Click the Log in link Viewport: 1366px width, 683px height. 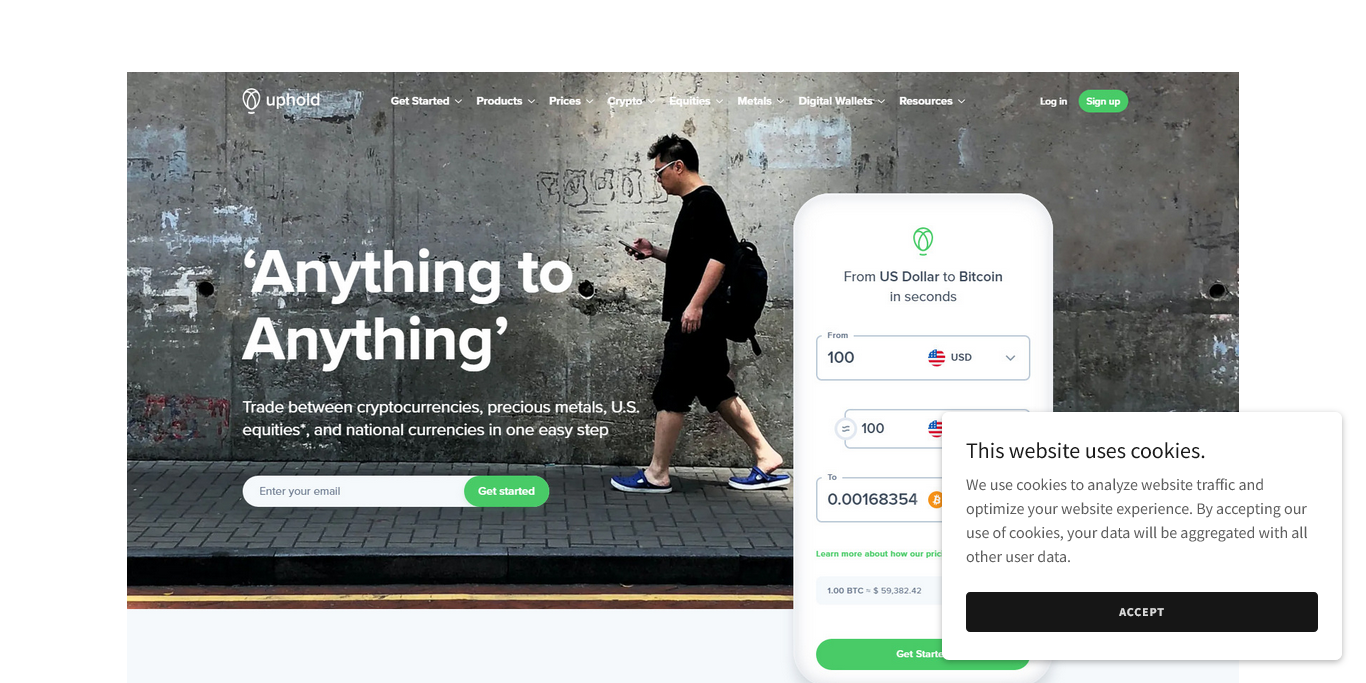click(x=1053, y=101)
